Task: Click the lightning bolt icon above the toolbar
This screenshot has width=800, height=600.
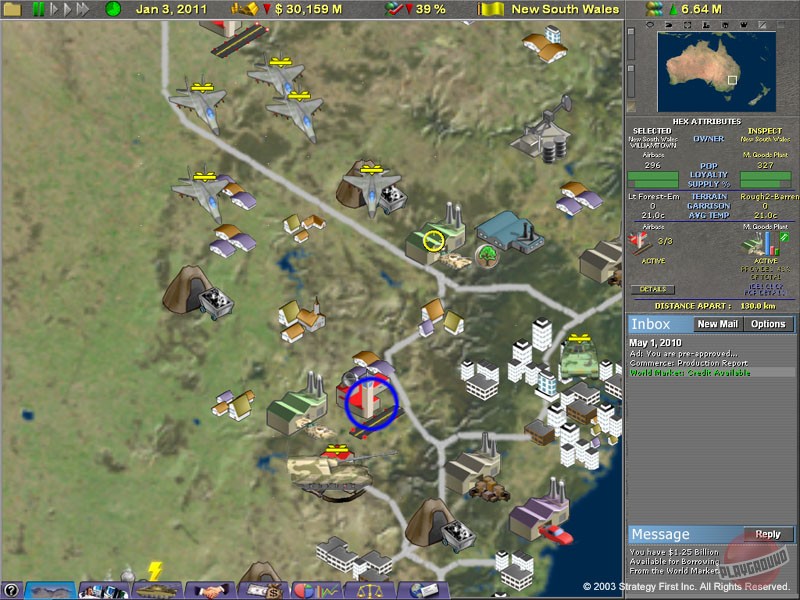Action: point(155,567)
